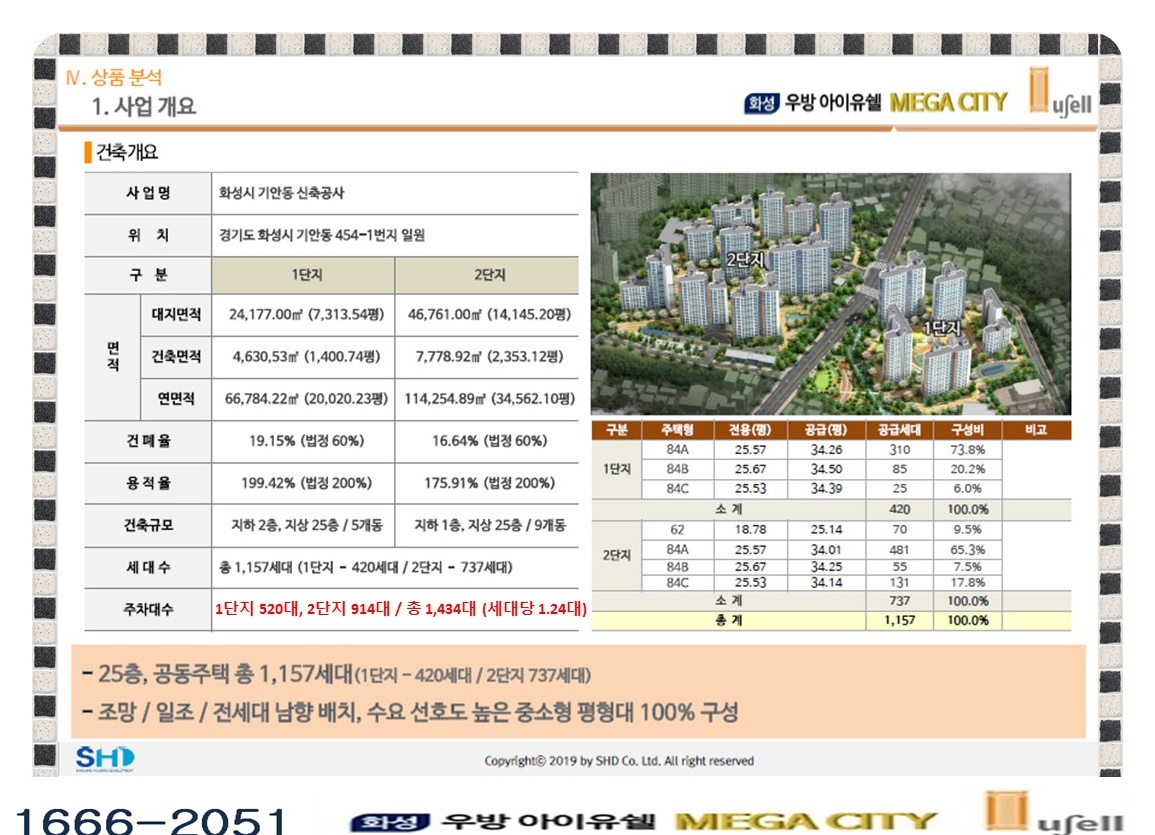Image resolution: width=1155 pixels, height=835 pixels.
Task: Click the 131 supply count cell
Action: tap(899, 582)
